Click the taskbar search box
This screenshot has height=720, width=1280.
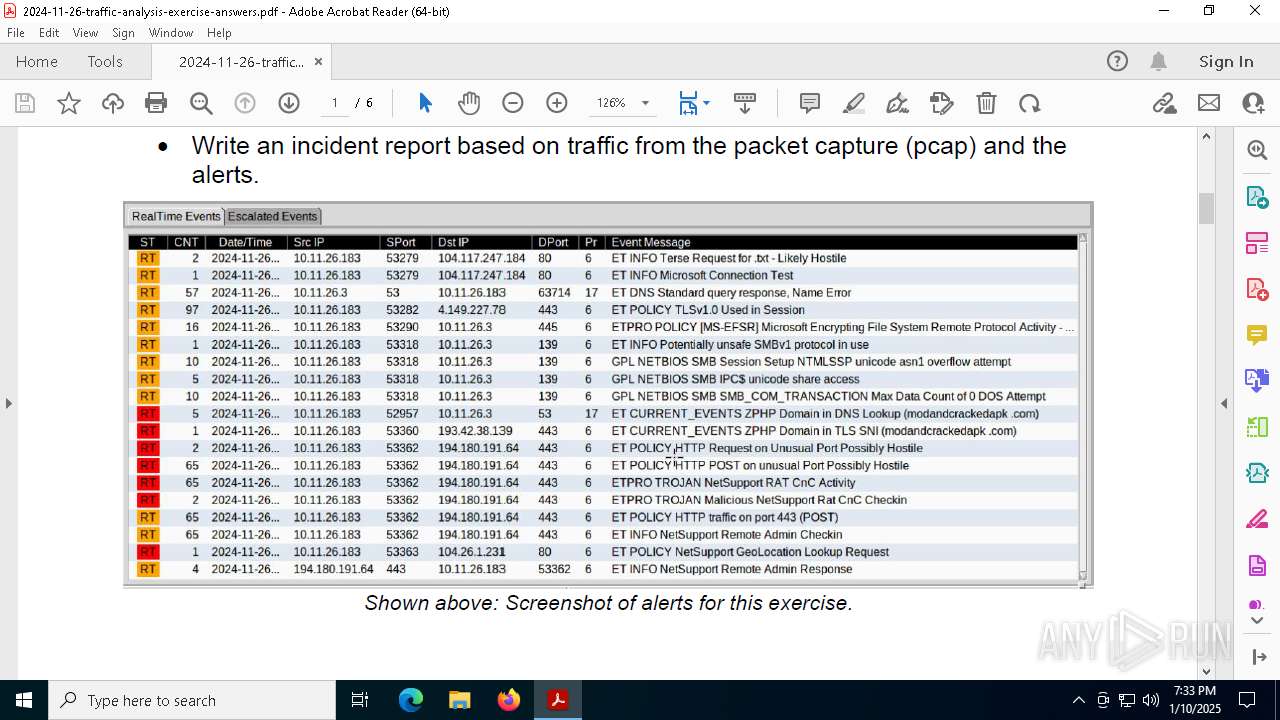192,700
